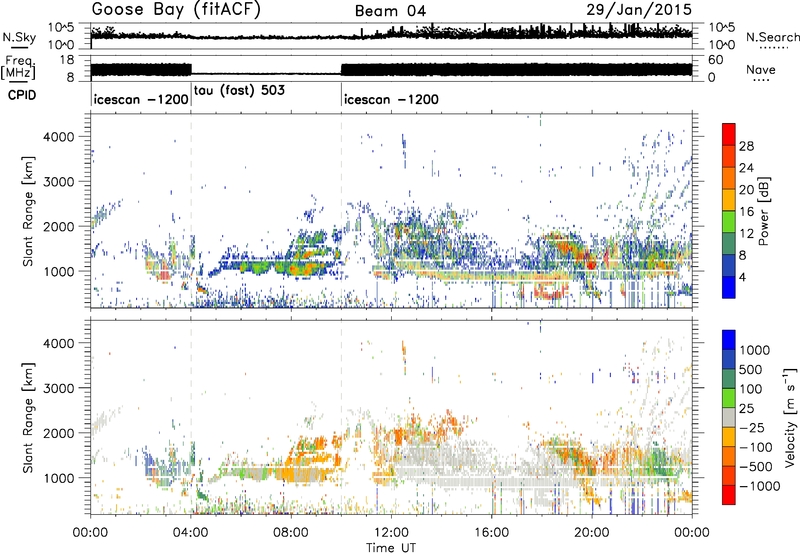Click the '08:00' time axis tick label
The width and height of the screenshot is (800, 554).
coord(291,533)
